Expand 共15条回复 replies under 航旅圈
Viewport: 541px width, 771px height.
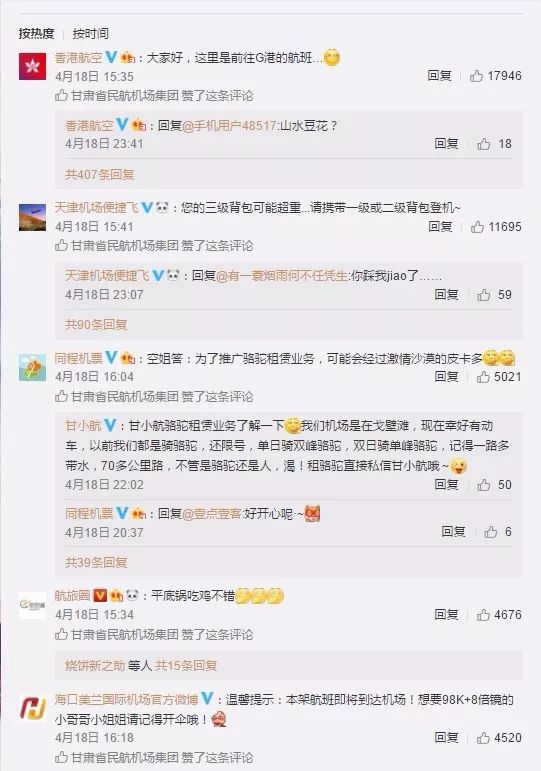(x=186, y=666)
